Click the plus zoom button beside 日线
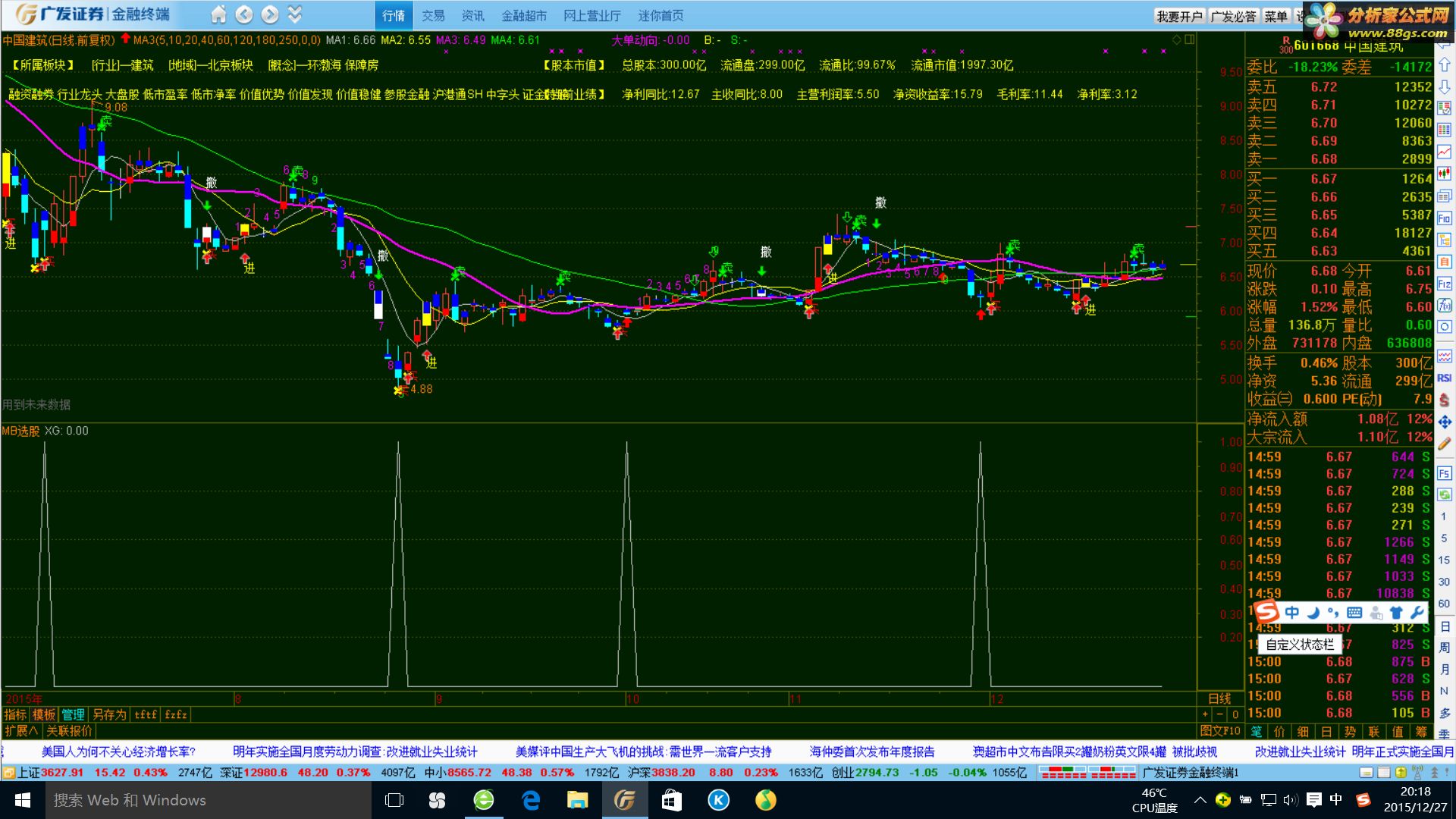This screenshot has height=819, width=1456. pos(1205,715)
